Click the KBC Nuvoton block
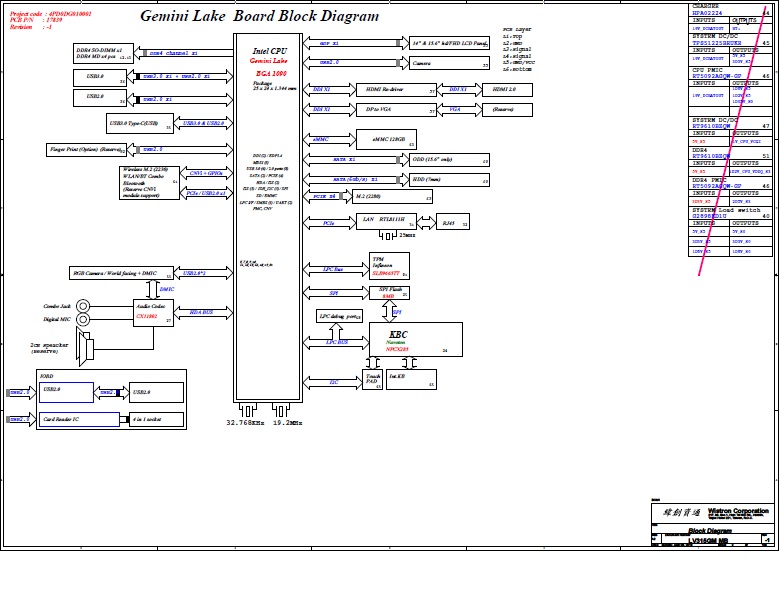The width and height of the screenshot is (779, 601). pyautogui.click(x=416, y=339)
